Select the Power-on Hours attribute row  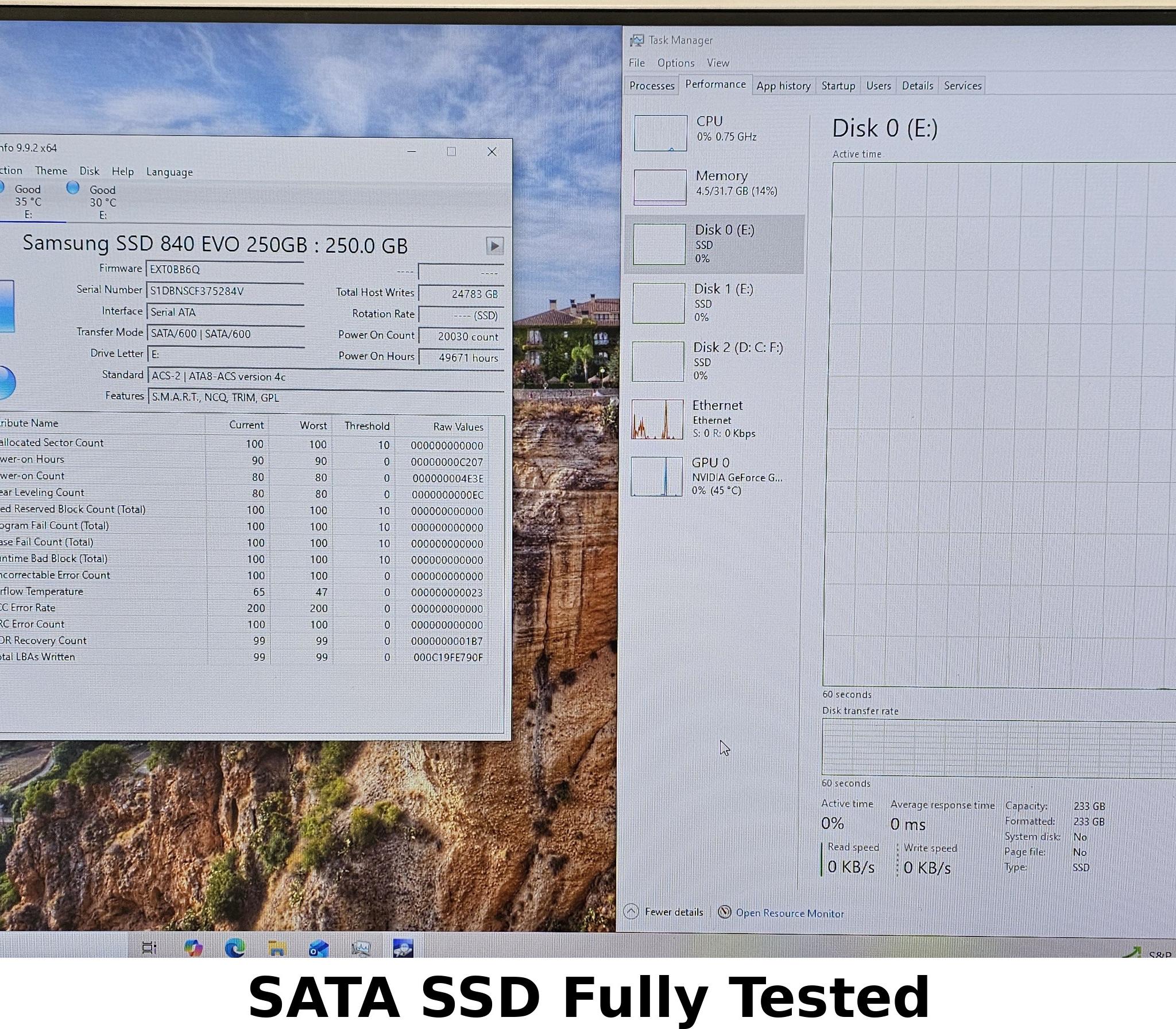pos(244,460)
